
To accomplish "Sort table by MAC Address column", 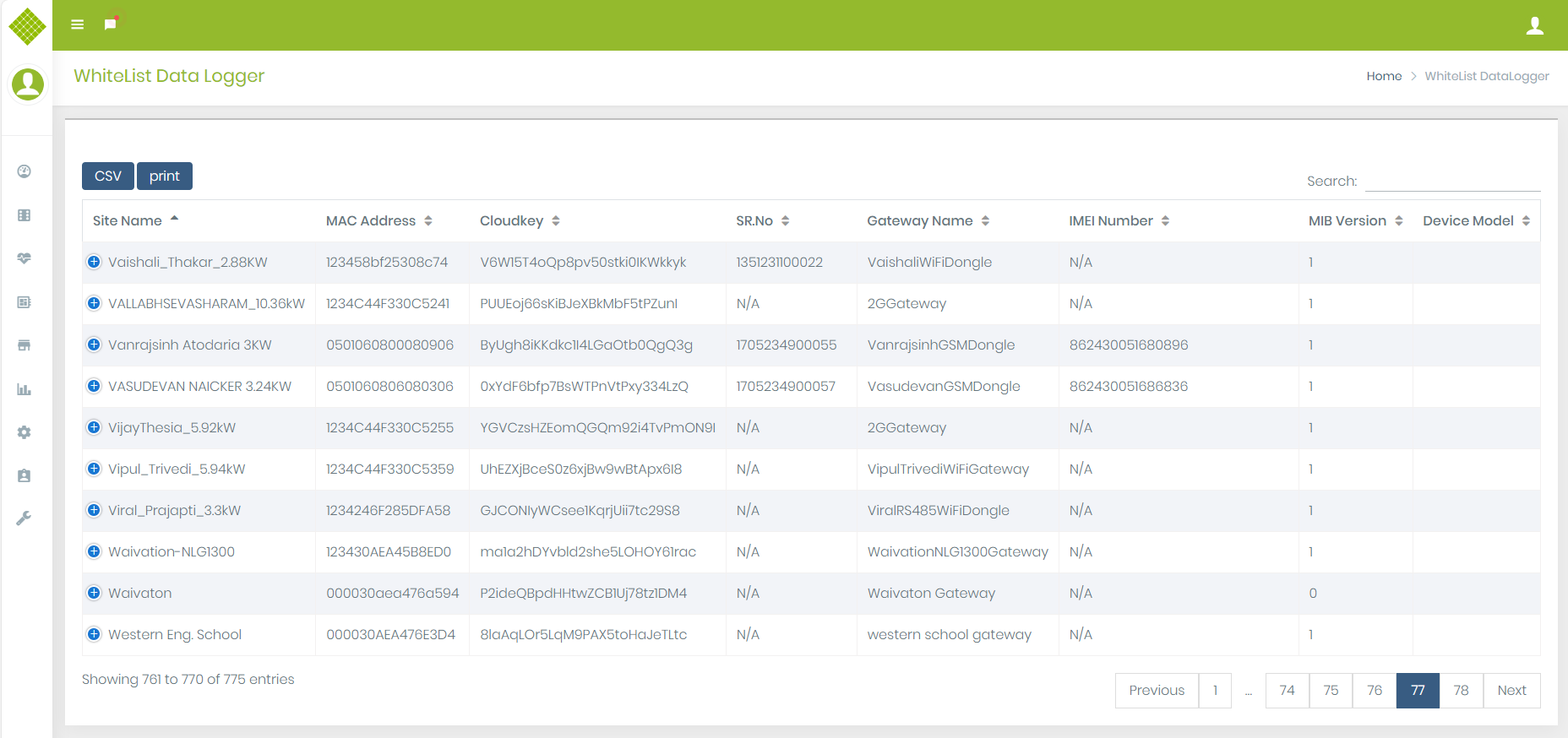I will click(x=378, y=220).
